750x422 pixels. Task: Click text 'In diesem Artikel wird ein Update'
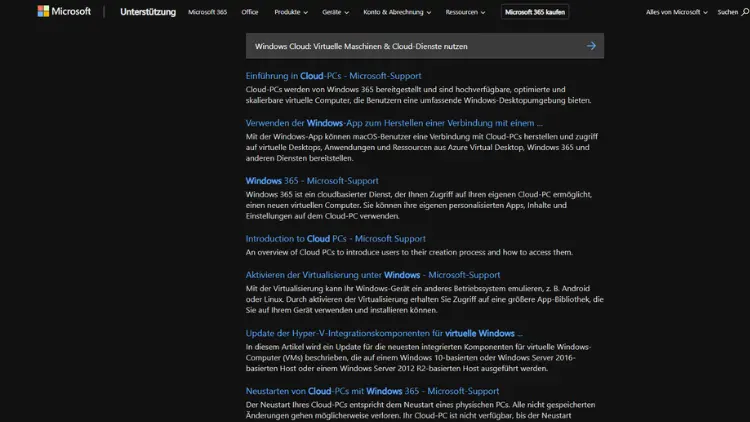click(303, 347)
